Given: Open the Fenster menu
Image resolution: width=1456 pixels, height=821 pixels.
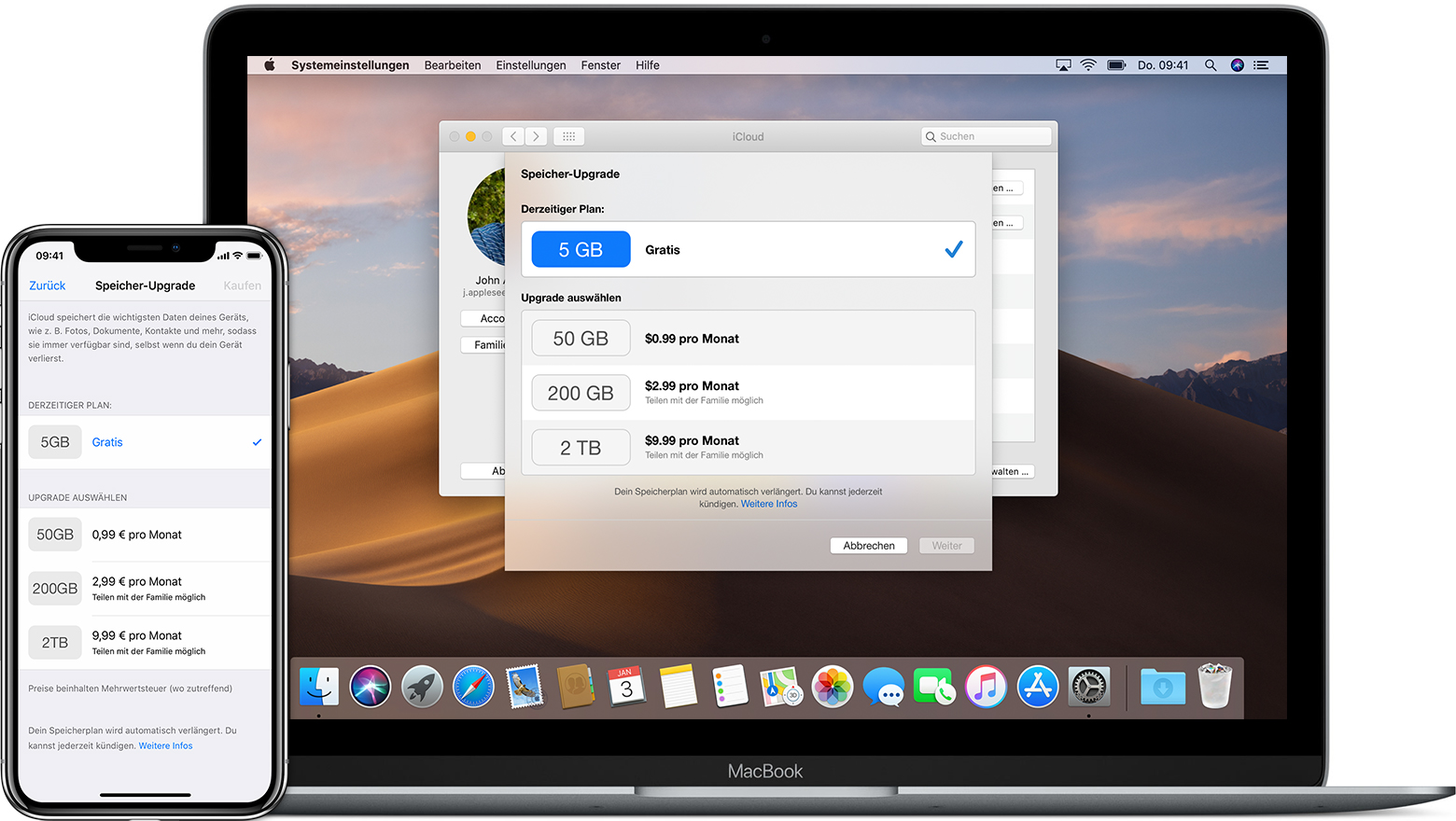Looking at the screenshot, I should [x=600, y=65].
